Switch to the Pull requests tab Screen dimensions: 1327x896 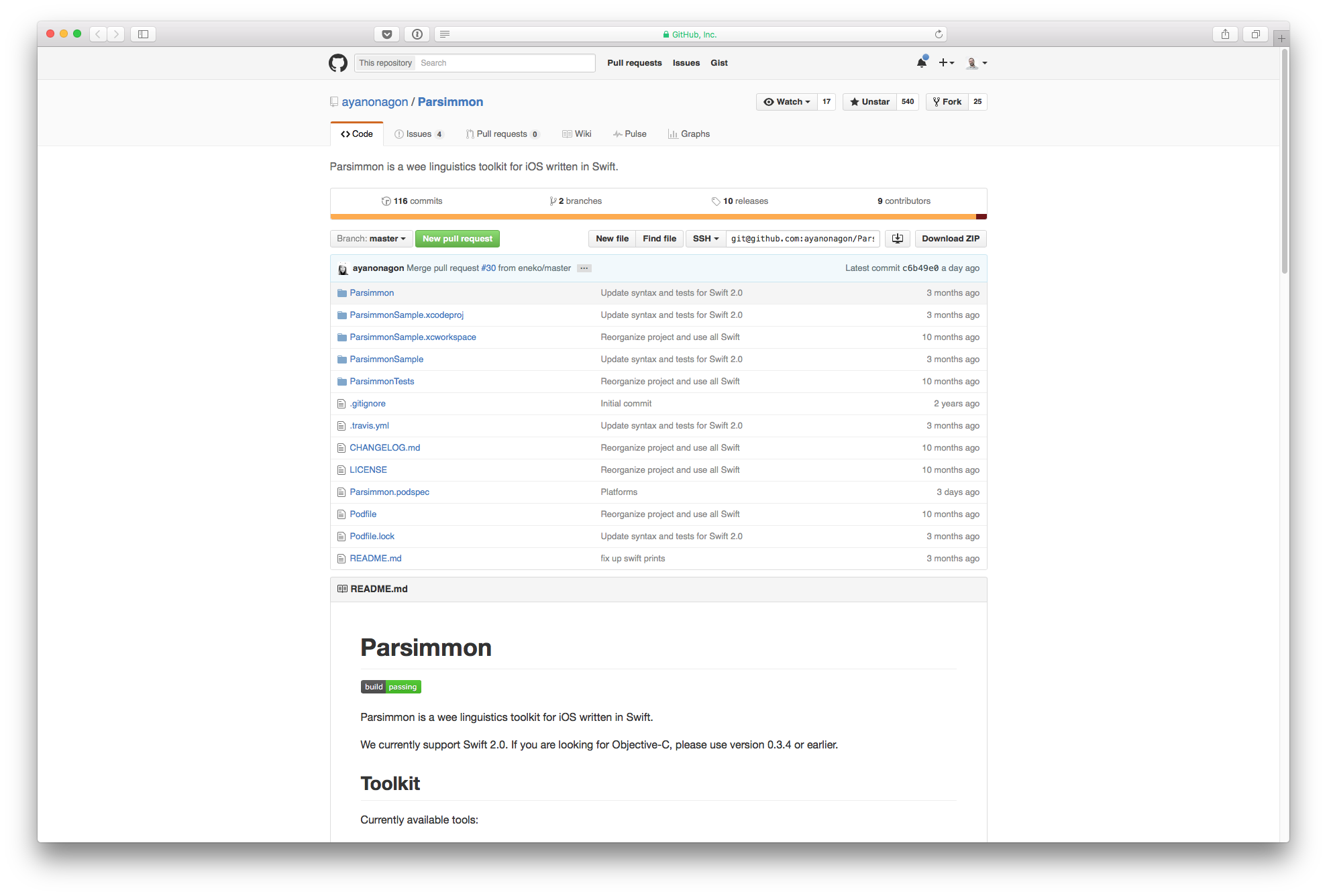click(502, 134)
